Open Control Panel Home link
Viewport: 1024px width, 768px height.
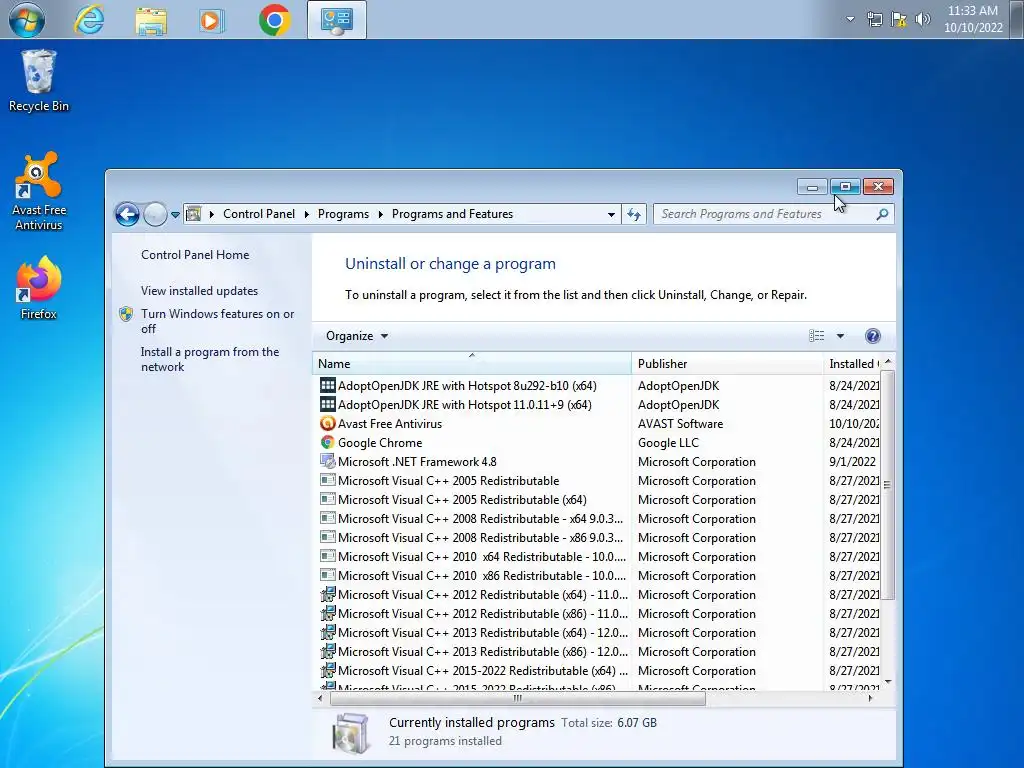[195, 255]
